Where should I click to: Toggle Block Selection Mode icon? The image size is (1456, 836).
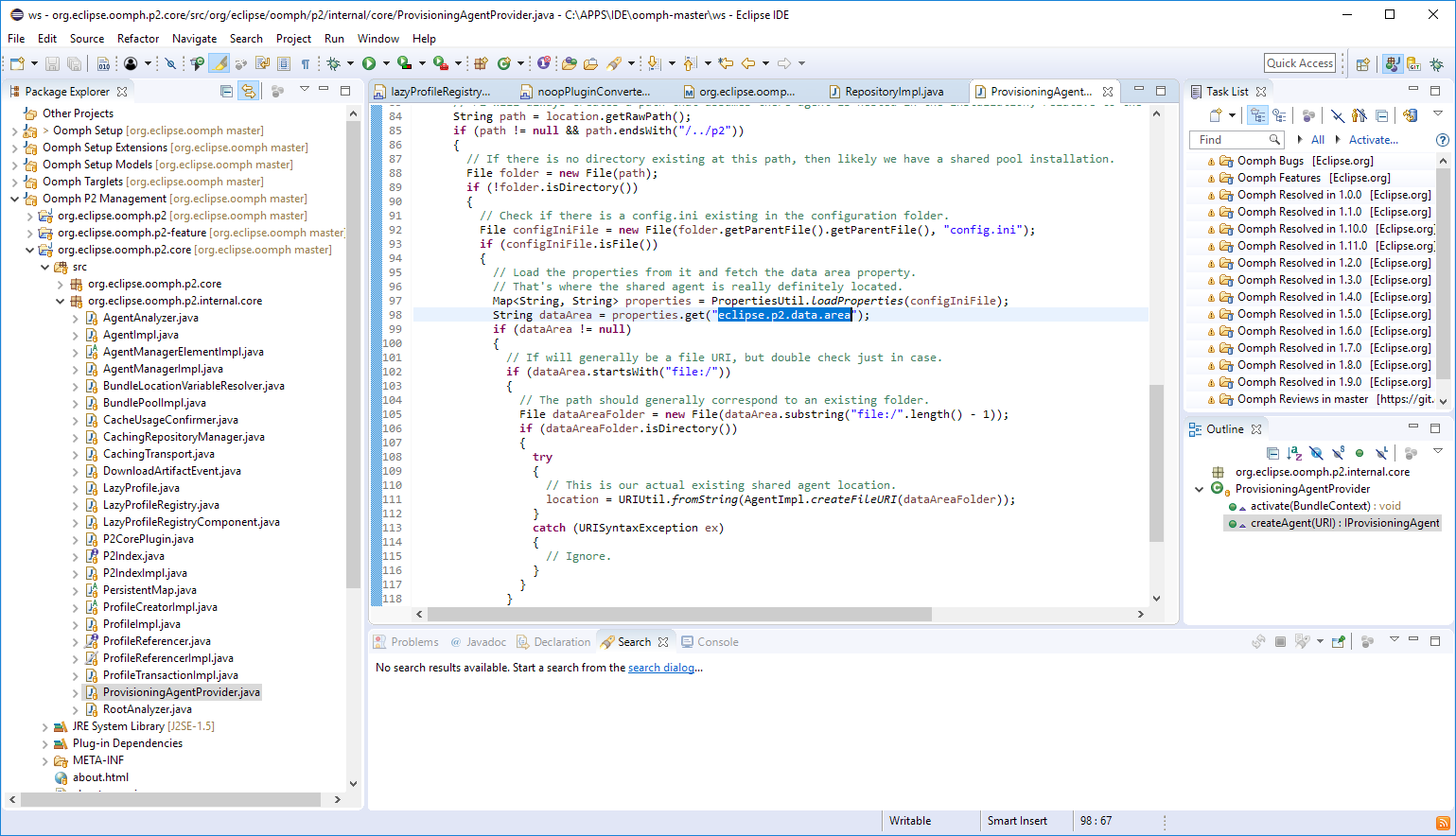click(x=284, y=63)
